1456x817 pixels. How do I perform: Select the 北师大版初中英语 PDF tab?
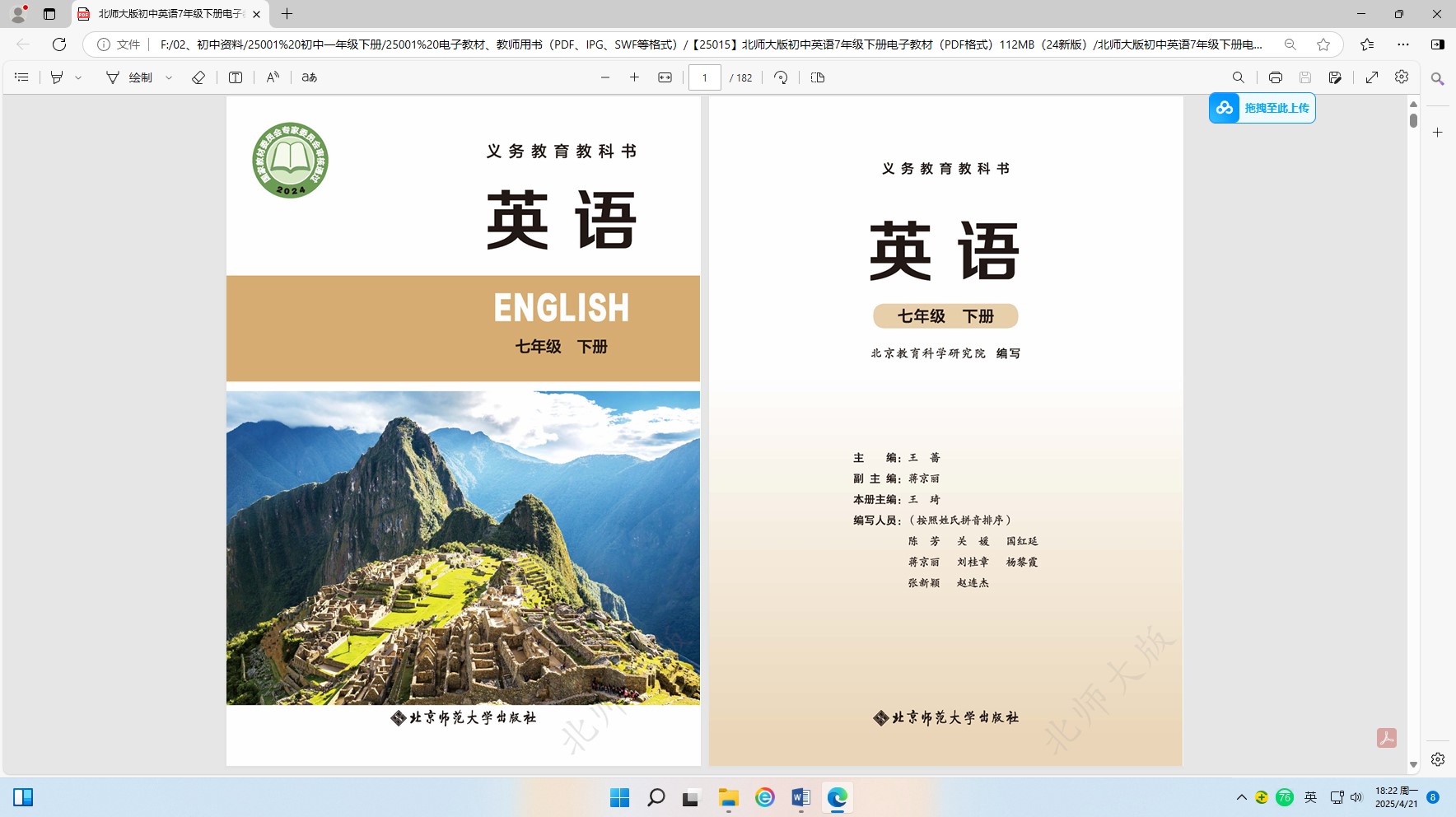point(170,14)
